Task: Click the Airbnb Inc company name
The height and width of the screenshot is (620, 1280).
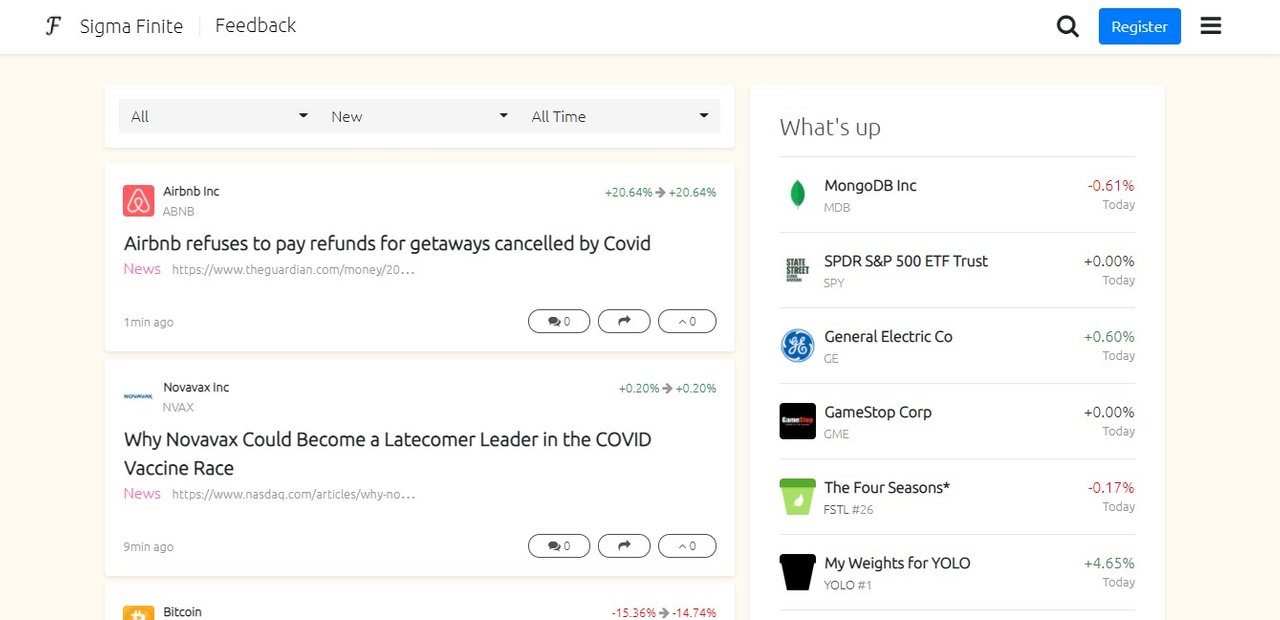Action: [191, 191]
